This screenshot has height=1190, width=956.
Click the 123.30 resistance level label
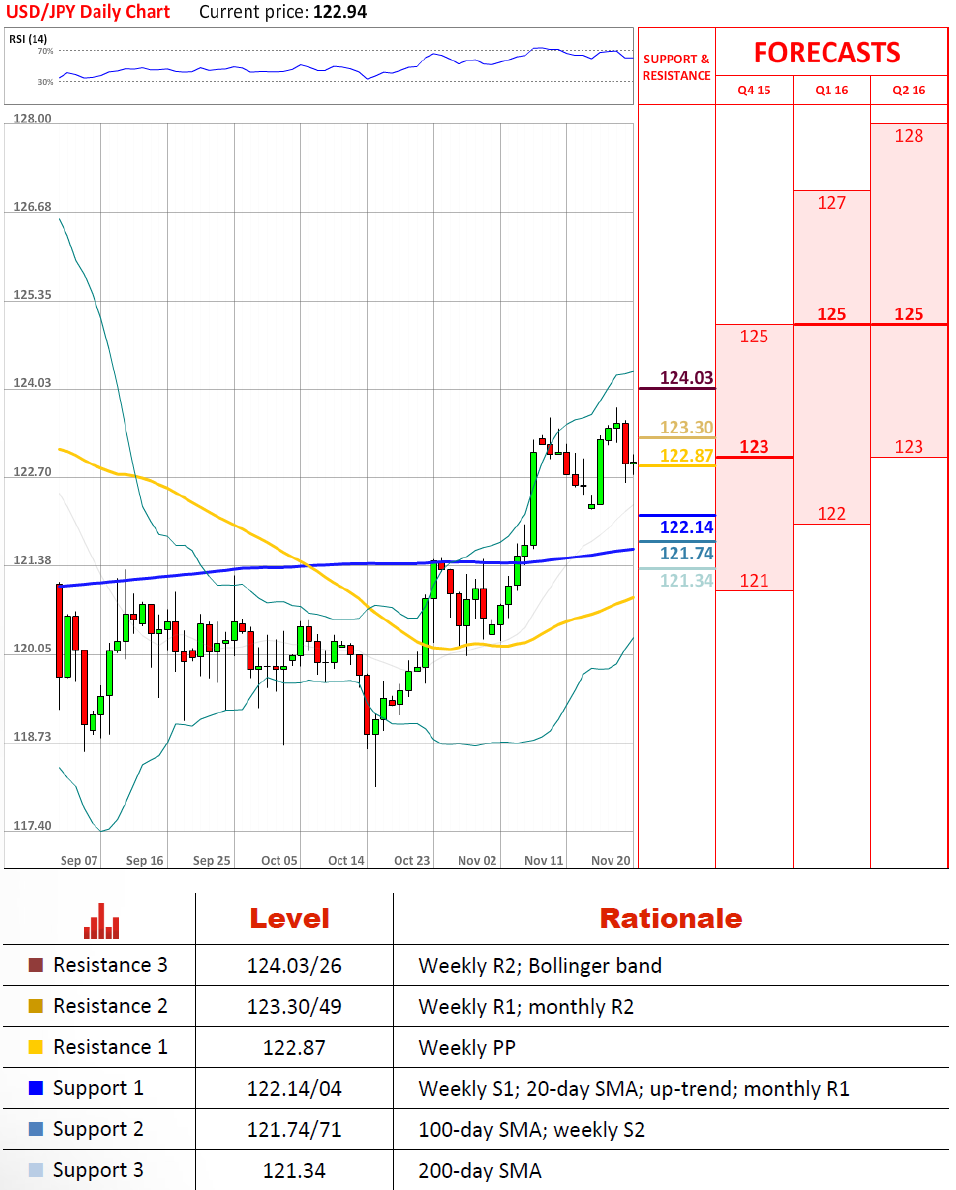[x=686, y=427]
